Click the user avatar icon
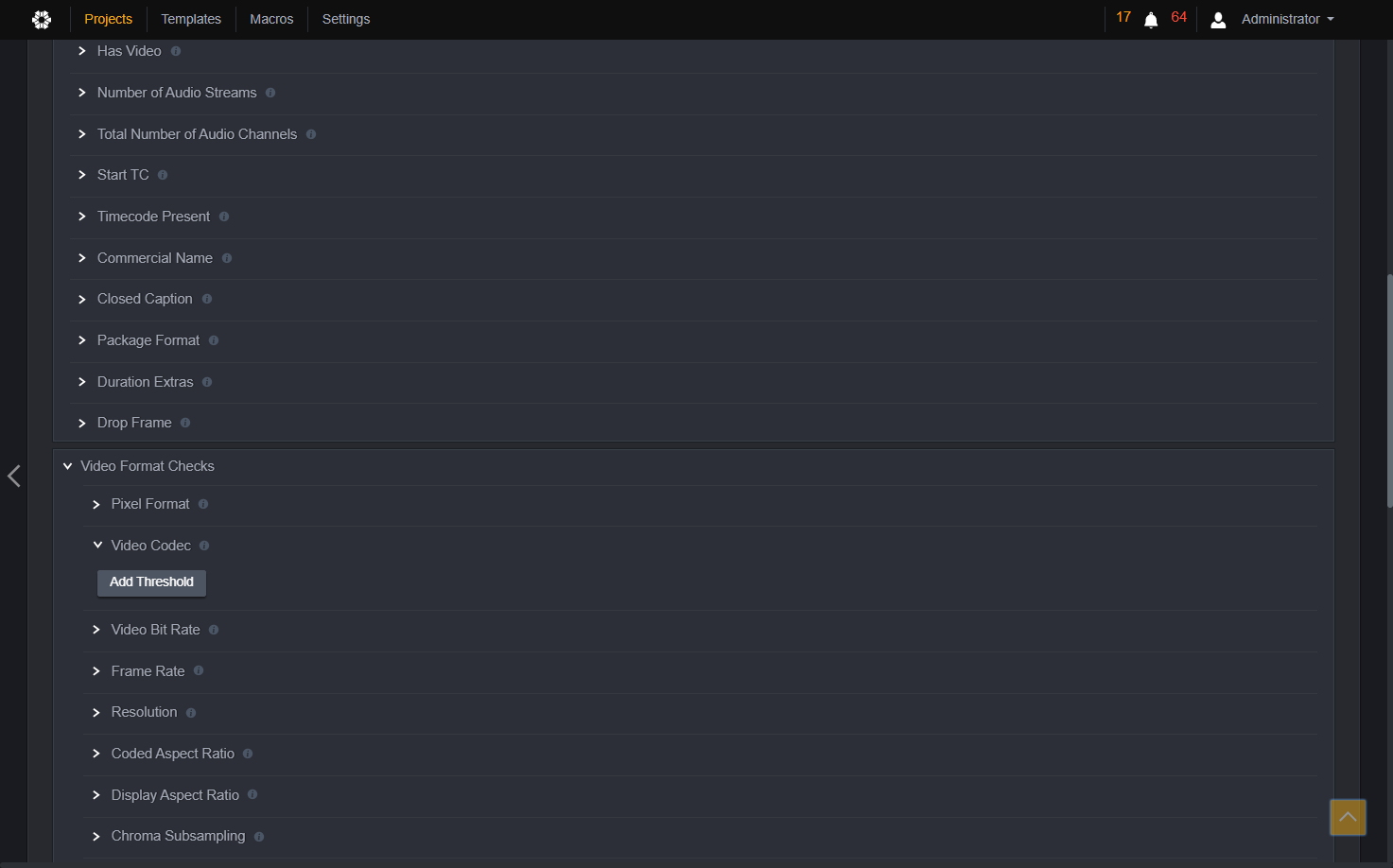Viewport: 1393px width, 868px height. pos(1218,20)
